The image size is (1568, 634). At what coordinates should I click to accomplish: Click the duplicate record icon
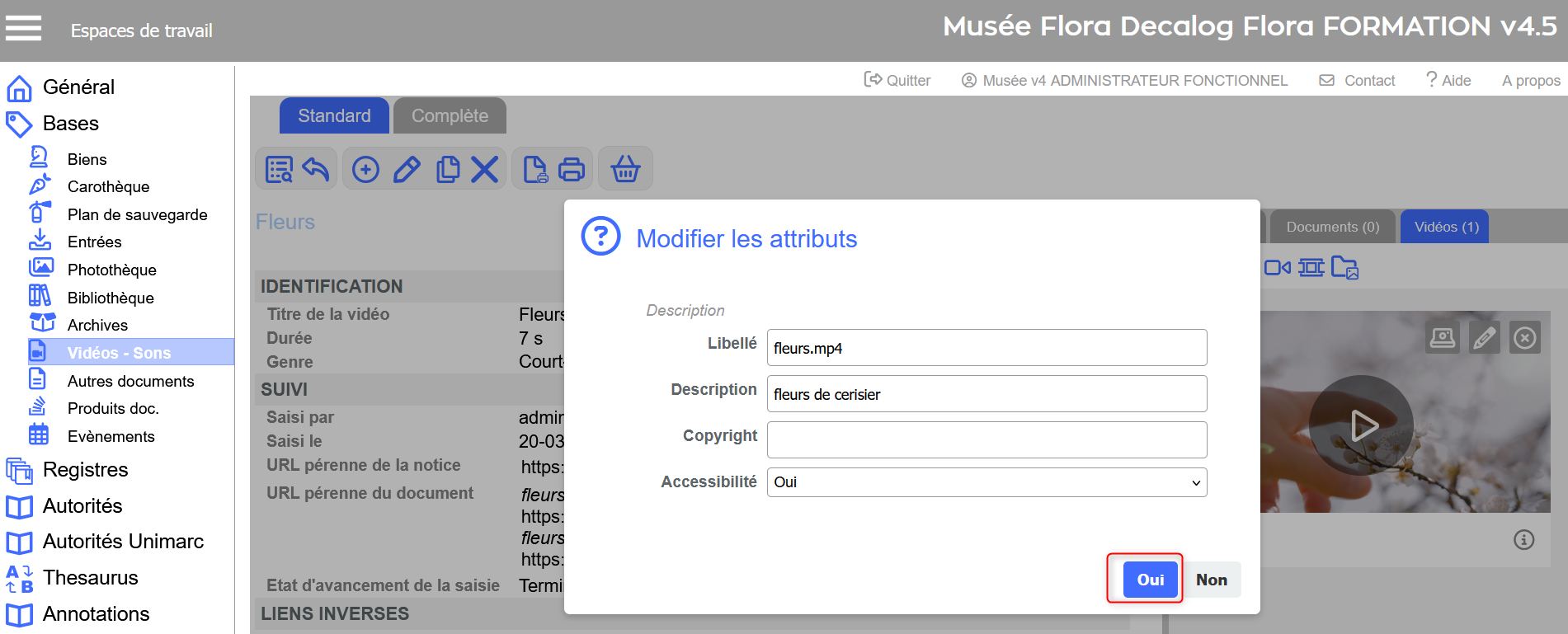(447, 169)
